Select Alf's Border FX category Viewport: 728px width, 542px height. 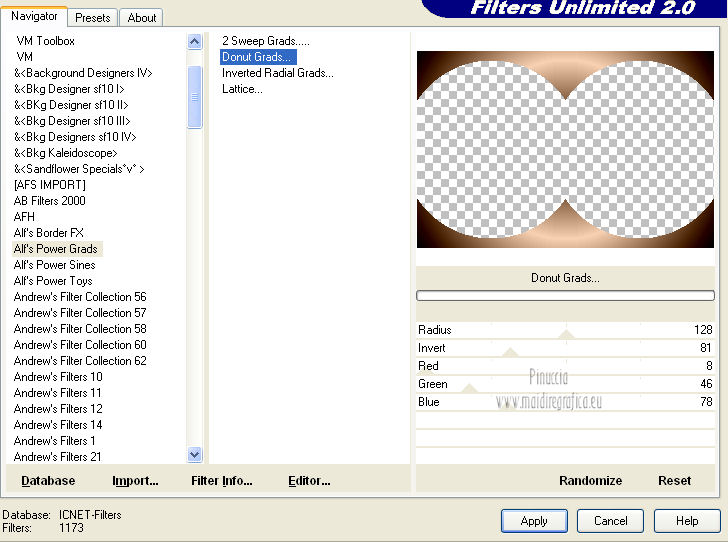coord(49,233)
